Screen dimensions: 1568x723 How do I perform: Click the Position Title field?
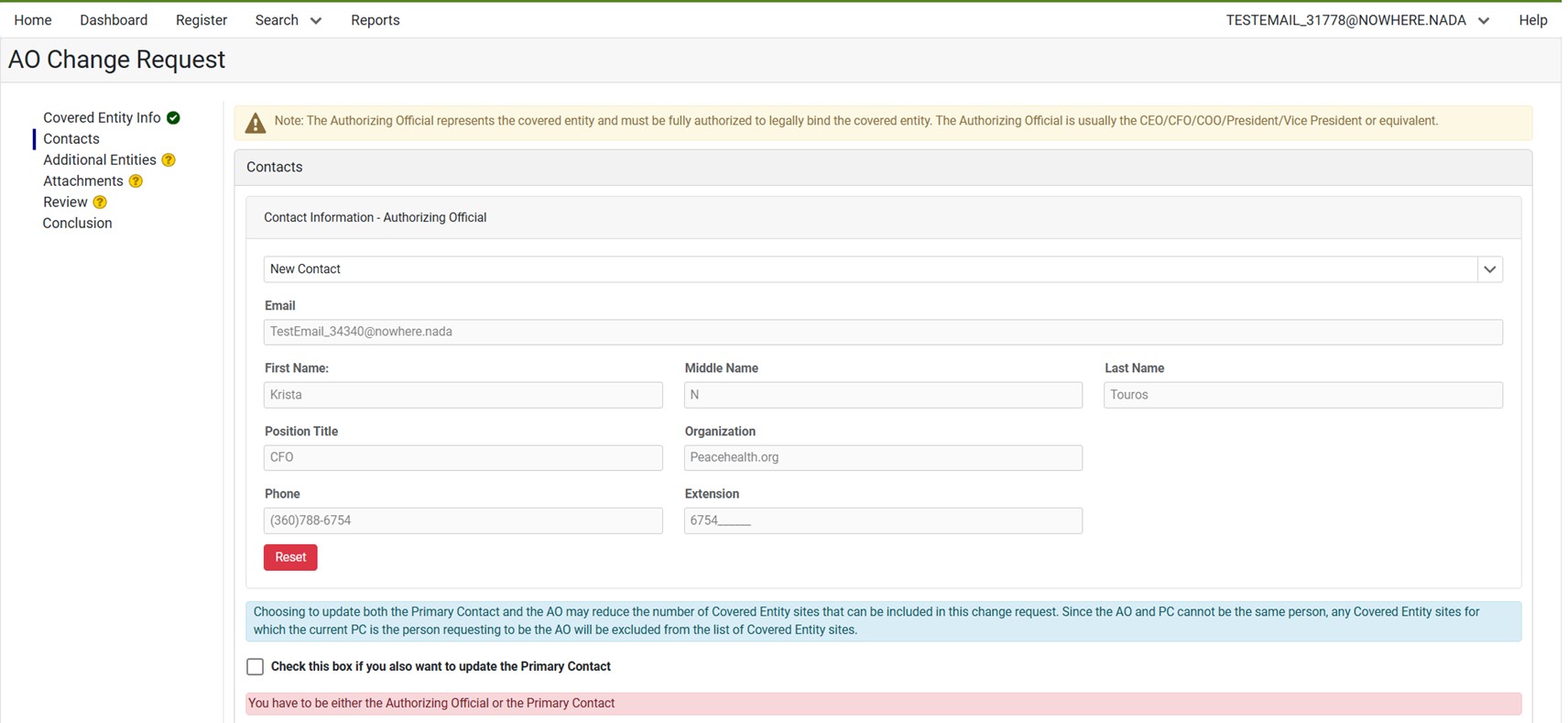(x=463, y=457)
